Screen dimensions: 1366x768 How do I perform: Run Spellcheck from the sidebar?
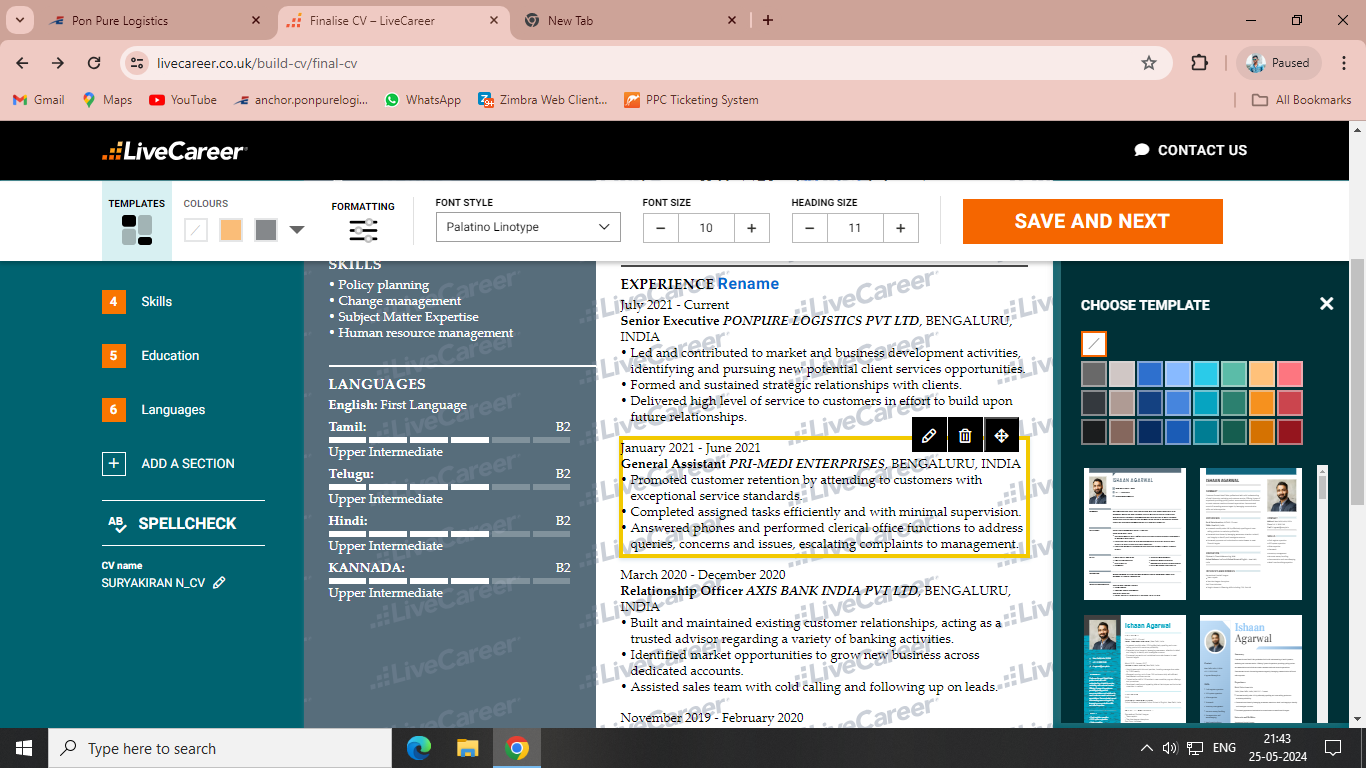[186, 523]
